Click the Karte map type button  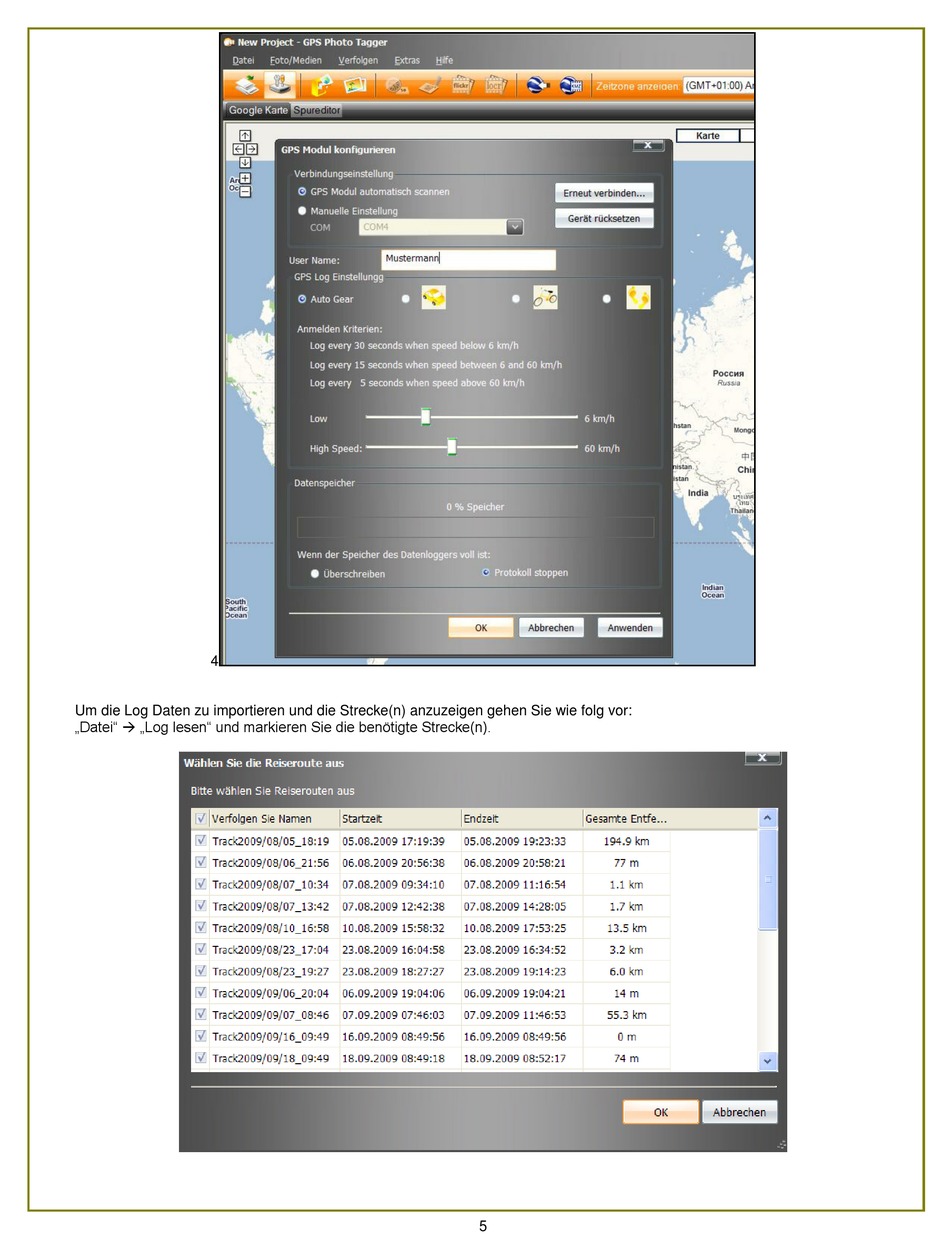tap(708, 135)
